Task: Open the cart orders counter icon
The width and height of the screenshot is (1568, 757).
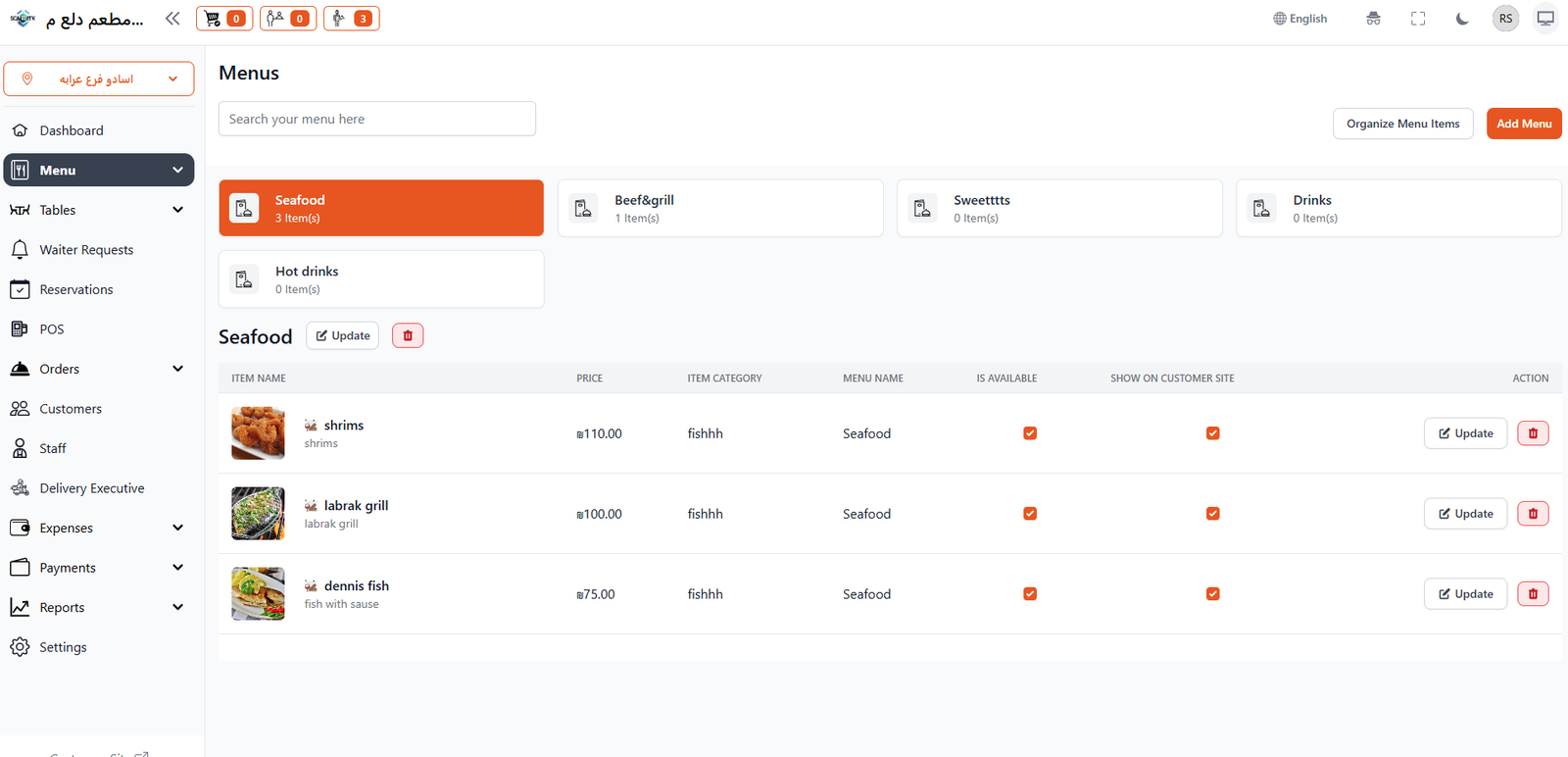Action: [224, 19]
